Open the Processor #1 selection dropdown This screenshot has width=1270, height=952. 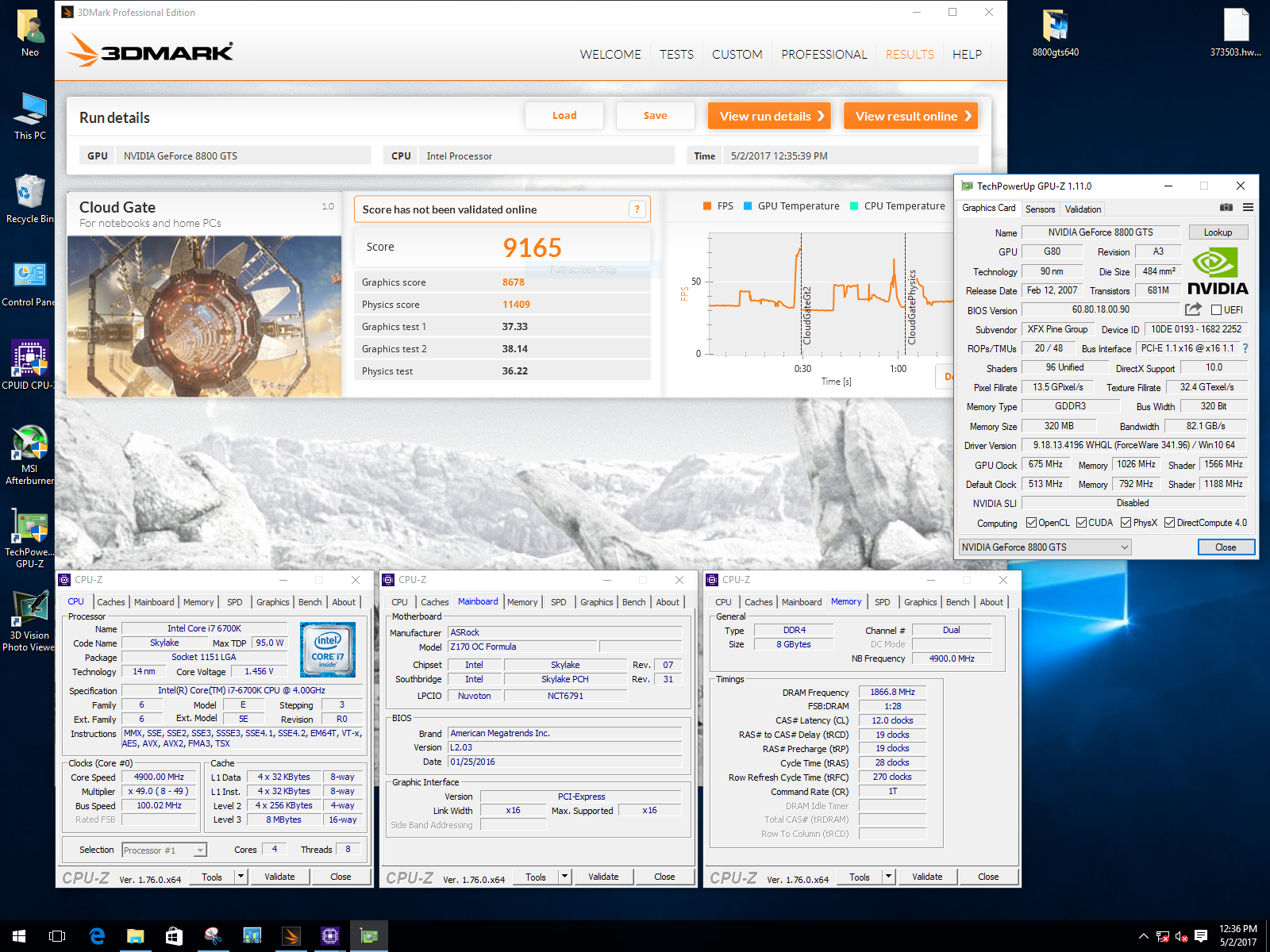[x=164, y=850]
